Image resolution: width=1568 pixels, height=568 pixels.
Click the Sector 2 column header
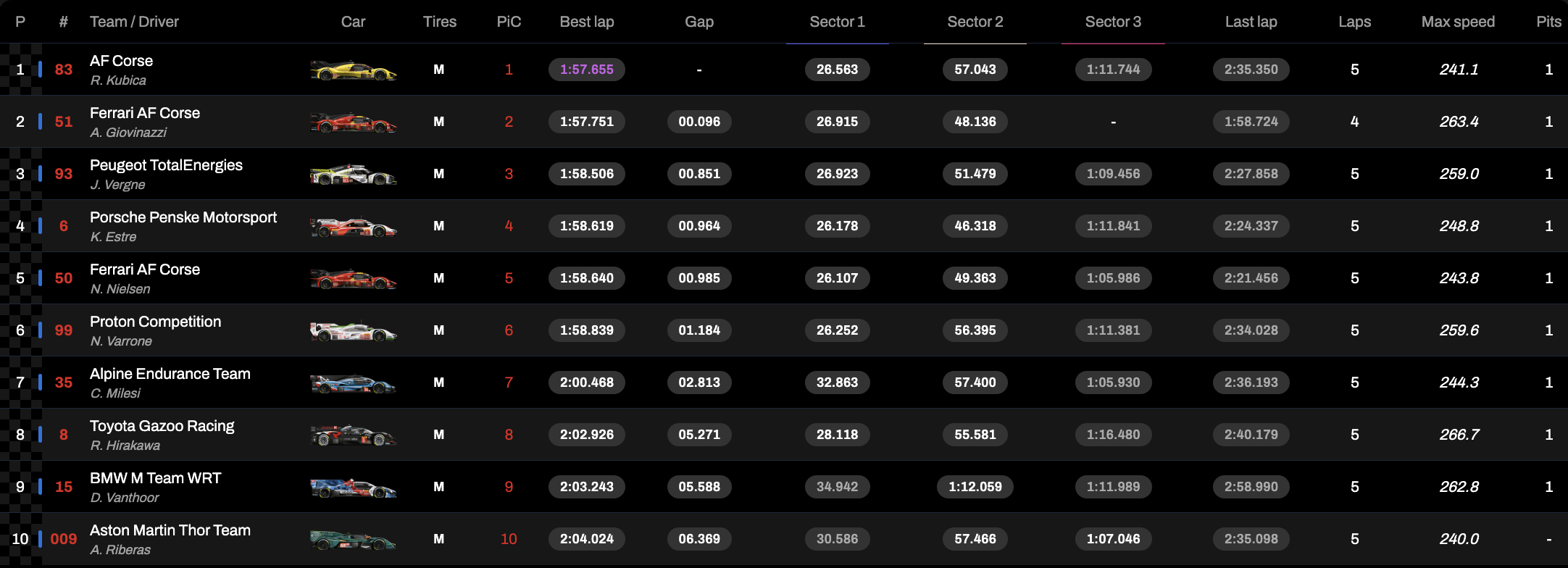(x=975, y=22)
